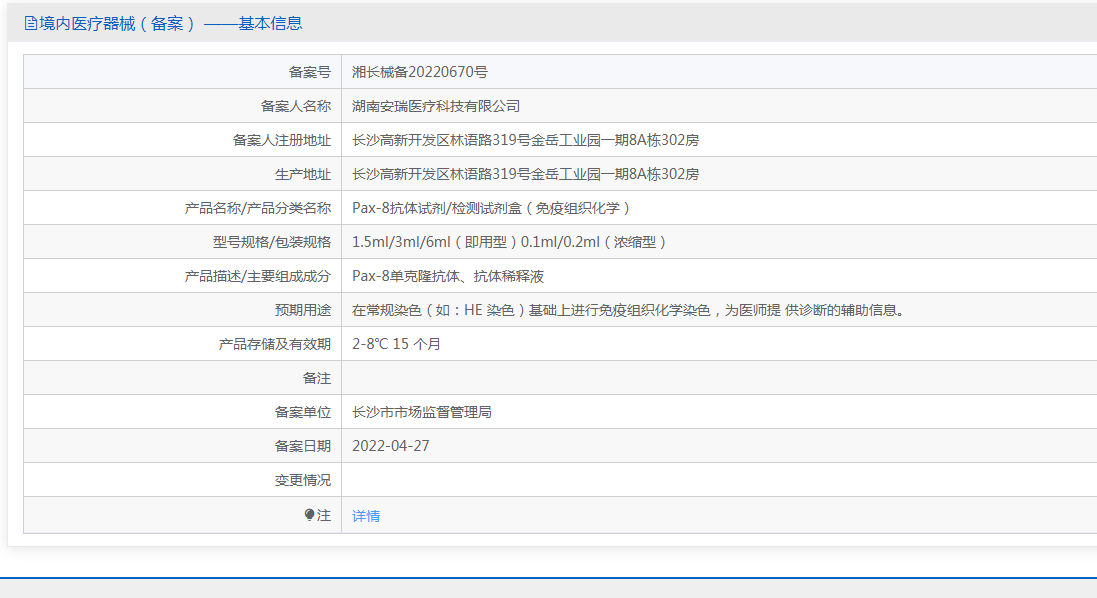This screenshot has height=598, width=1097.
Task: Click the 备案单位 label
Action: coord(302,413)
